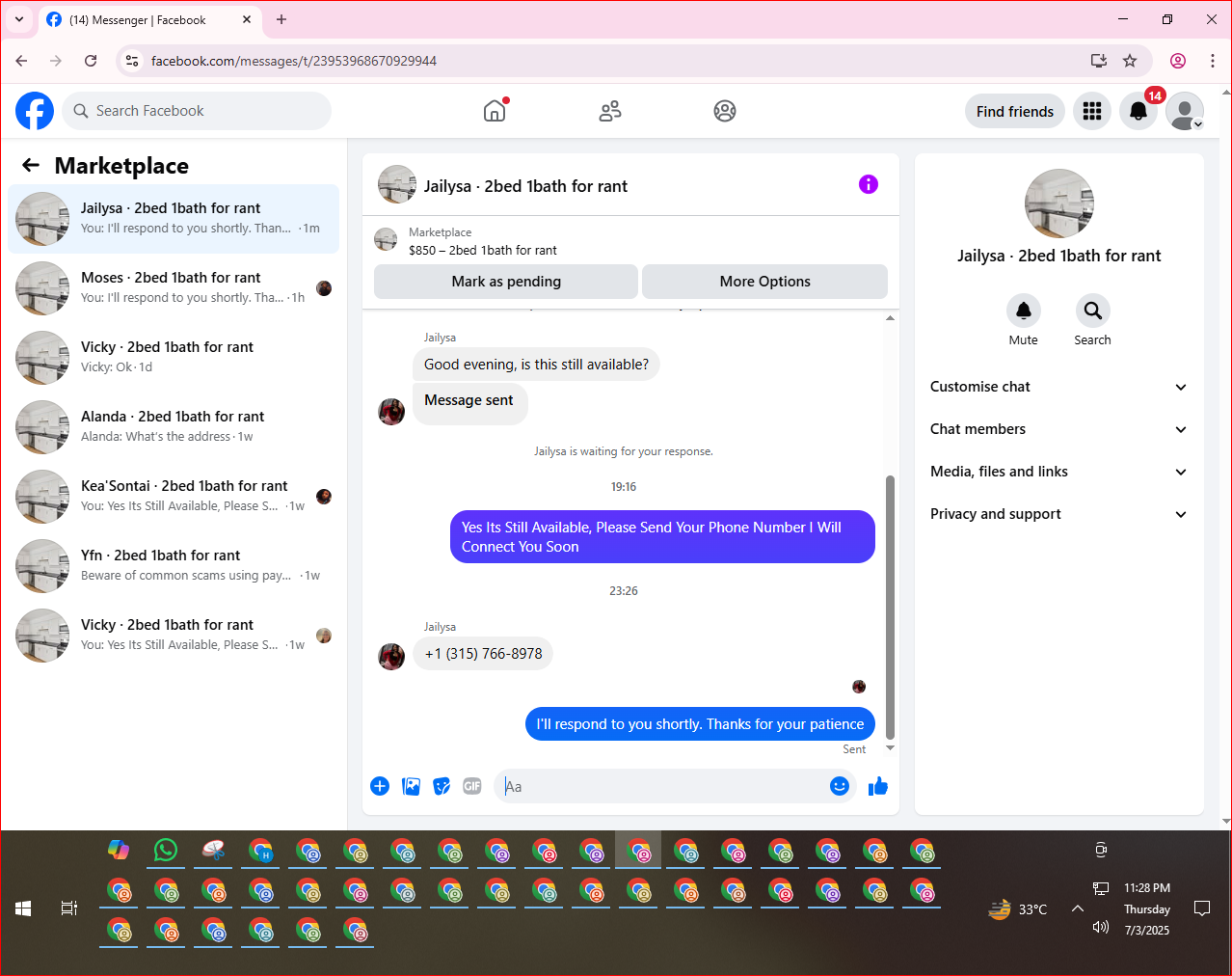Viewport: 1232px width, 976px height.
Task: Click Good evening, is this still available message
Action: pos(536,365)
